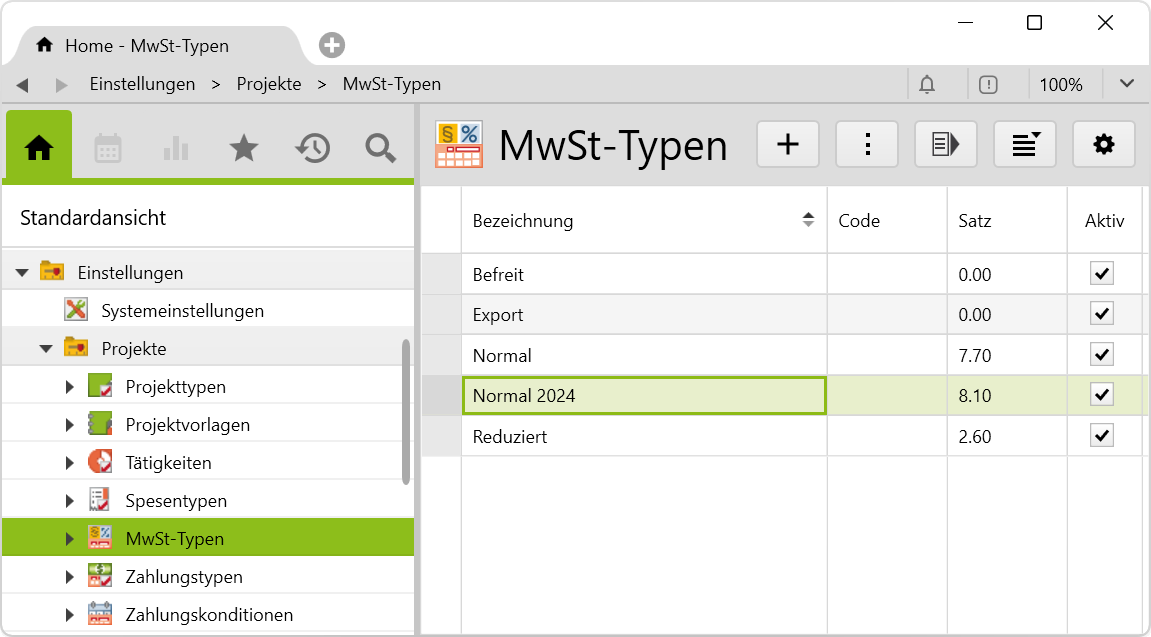Click the Projekte folder icon
Viewport: 1151px width, 637px height.
point(76,347)
